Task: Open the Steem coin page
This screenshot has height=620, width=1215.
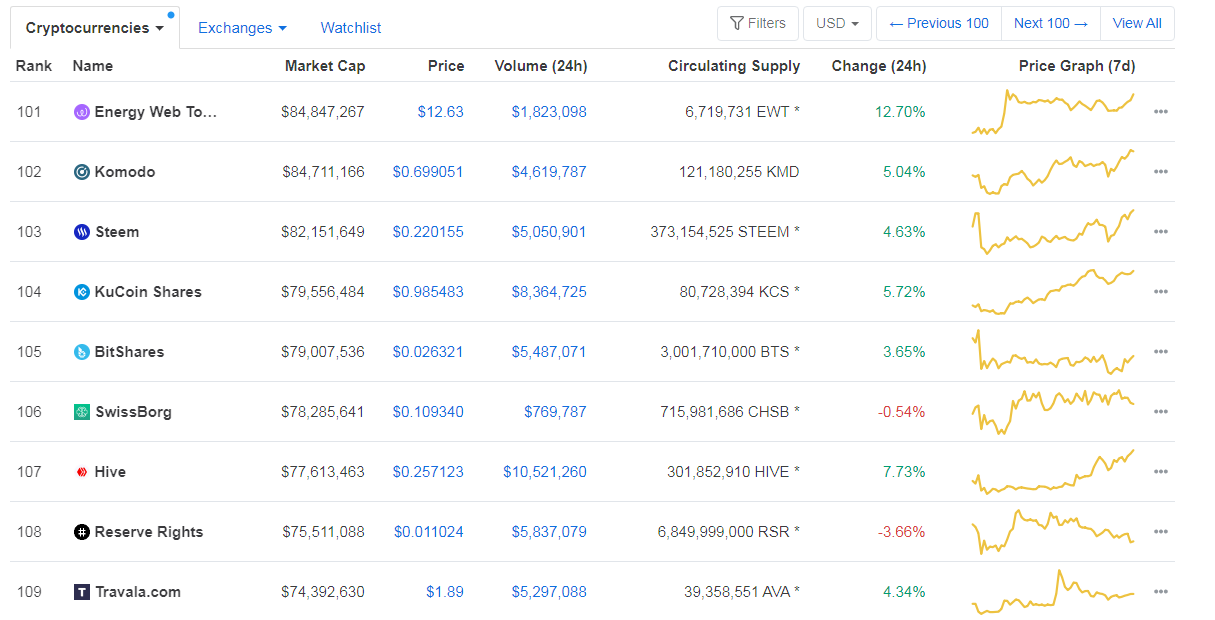Action: click(x=117, y=232)
